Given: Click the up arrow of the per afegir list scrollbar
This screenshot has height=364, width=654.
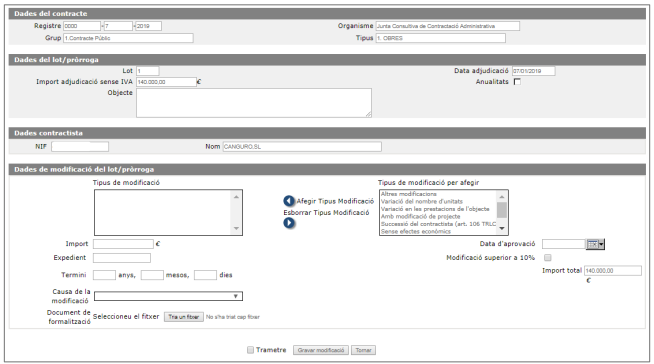Looking at the screenshot, I should click(502, 196).
